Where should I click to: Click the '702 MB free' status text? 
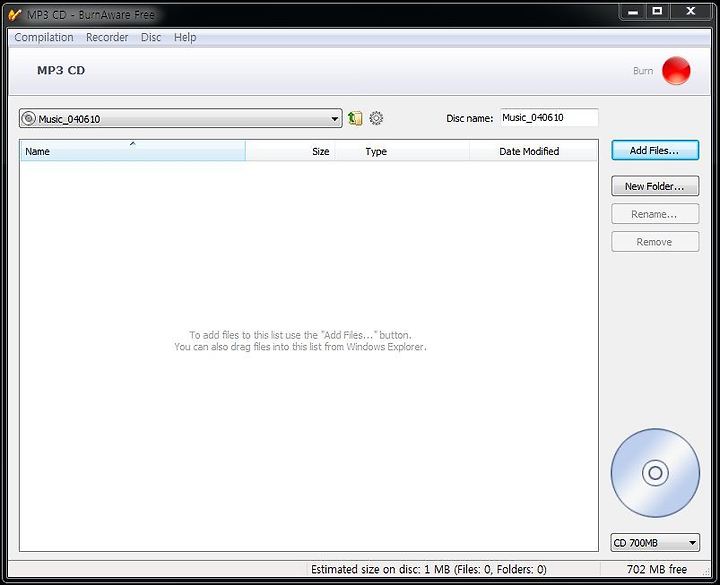pos(657,570)
